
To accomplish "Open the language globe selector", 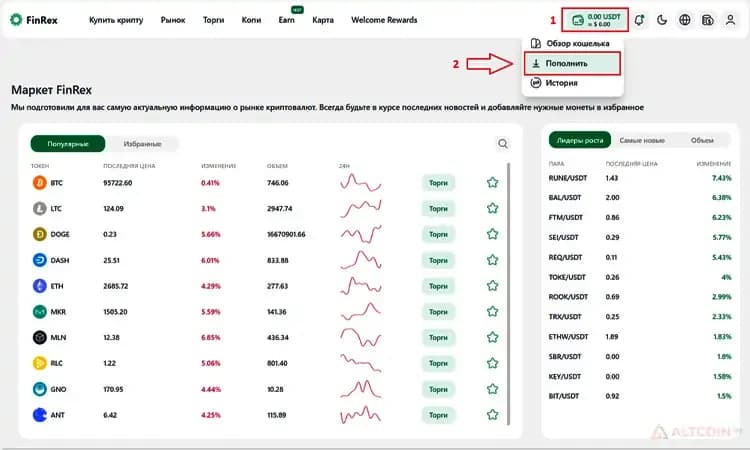I will (x=684, y=20).
